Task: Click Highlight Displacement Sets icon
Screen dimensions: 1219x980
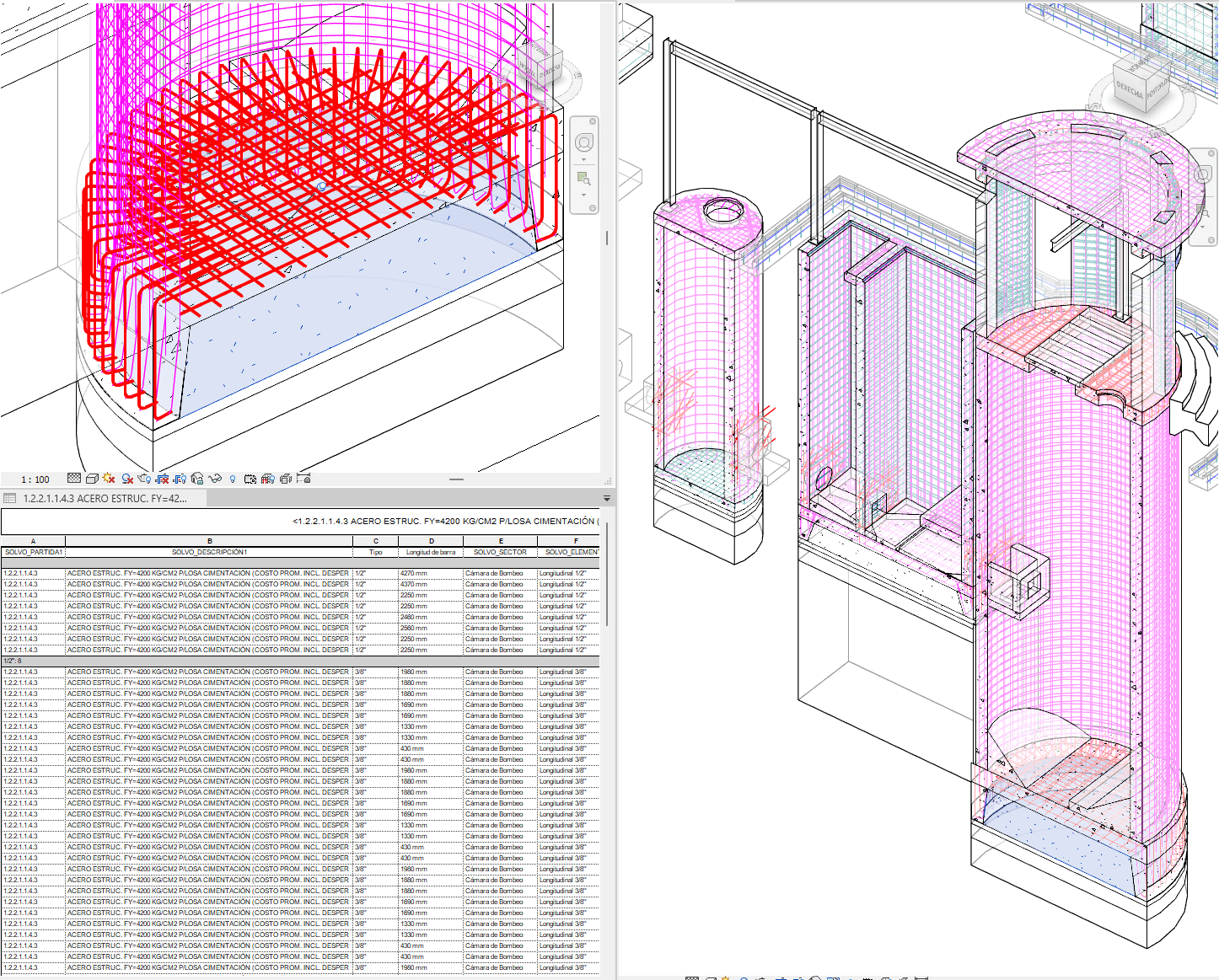Action: 286,479
